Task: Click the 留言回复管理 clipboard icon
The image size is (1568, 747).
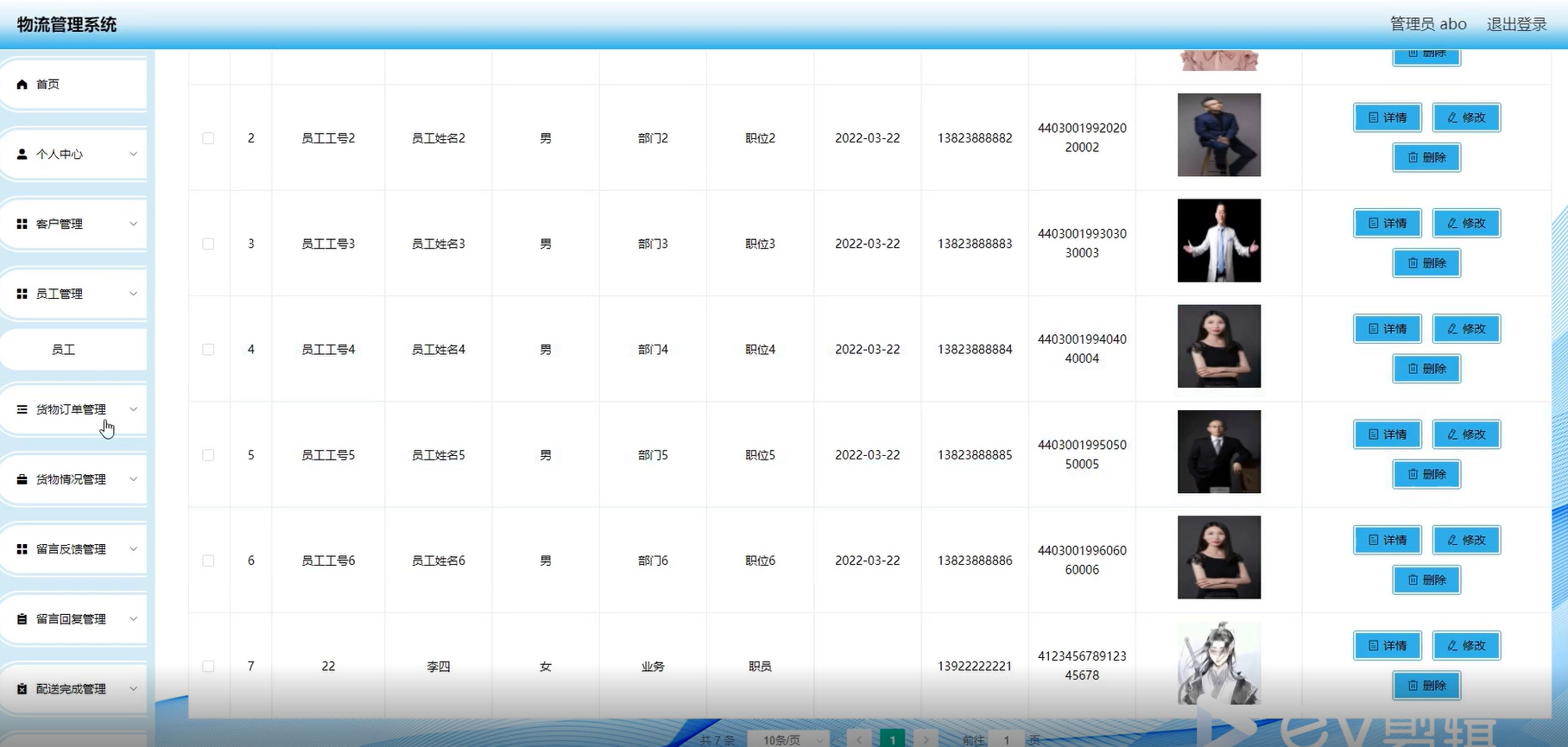Action: 22,619
